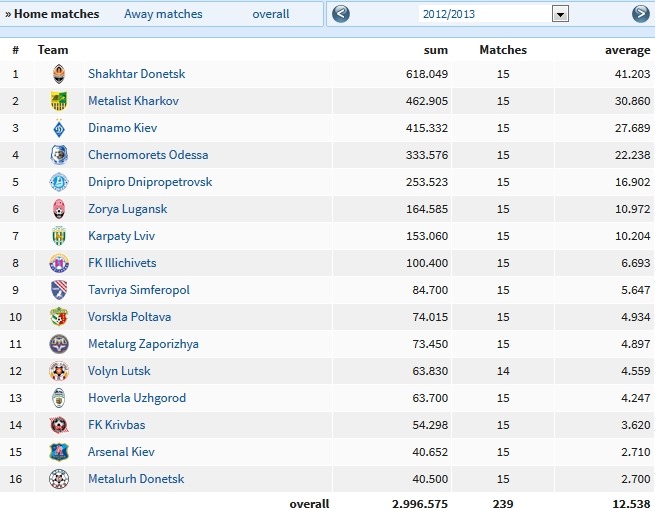Click the average column header
This screenshot has height=511, width=655.
[627, 51]
